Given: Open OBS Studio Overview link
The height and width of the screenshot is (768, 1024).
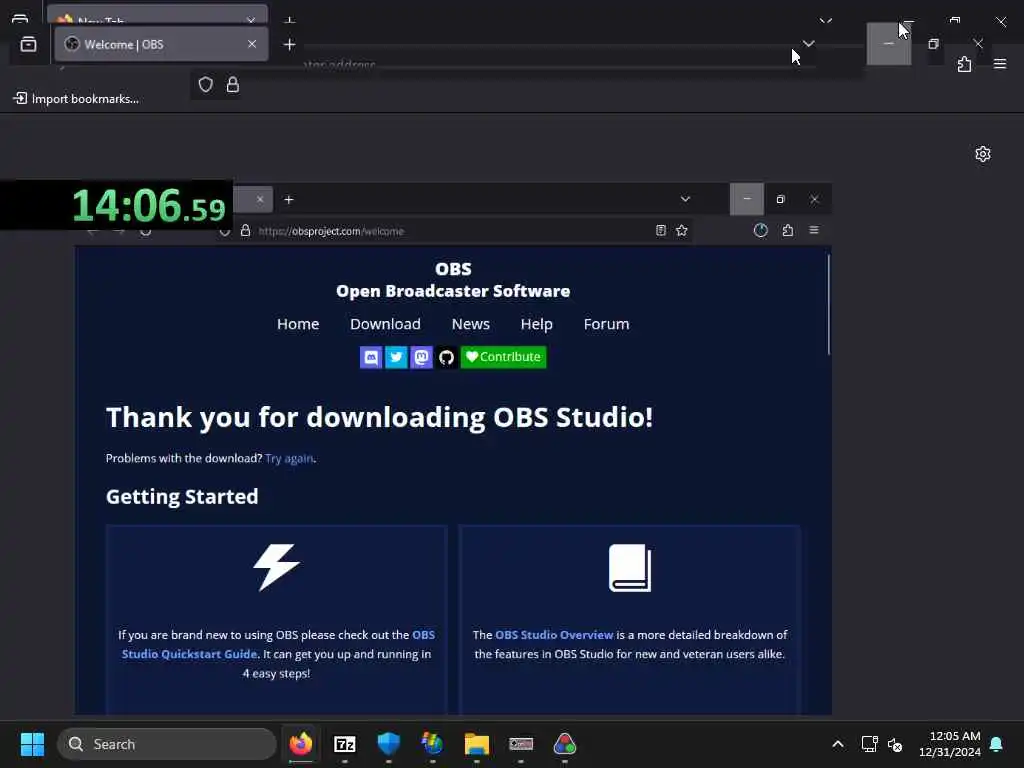Looking at the screenshot, I should (x=554, y=635).
